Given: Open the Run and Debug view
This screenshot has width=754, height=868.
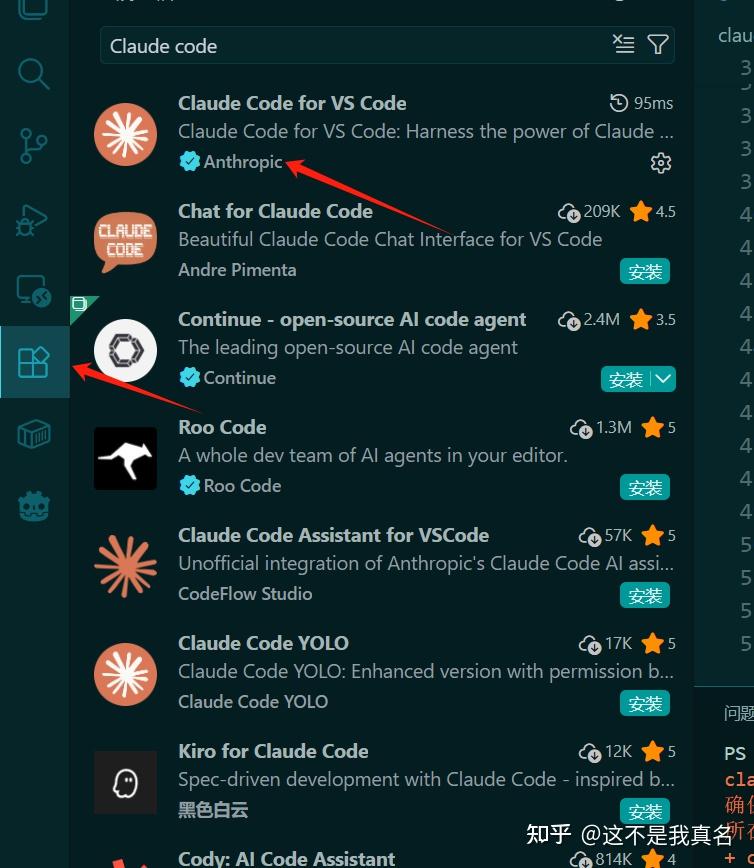Looking at the screenshot, I should pyautogui.click(x=32, y=220).
